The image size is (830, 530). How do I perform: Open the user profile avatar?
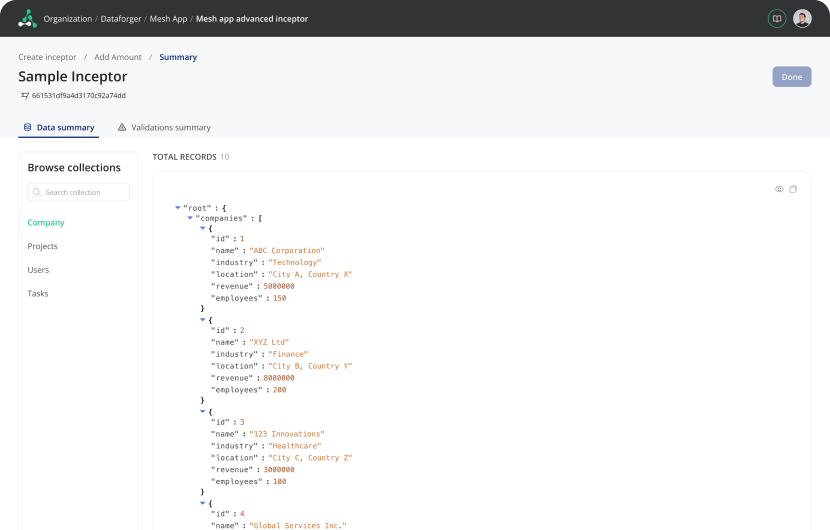[802, 18]
